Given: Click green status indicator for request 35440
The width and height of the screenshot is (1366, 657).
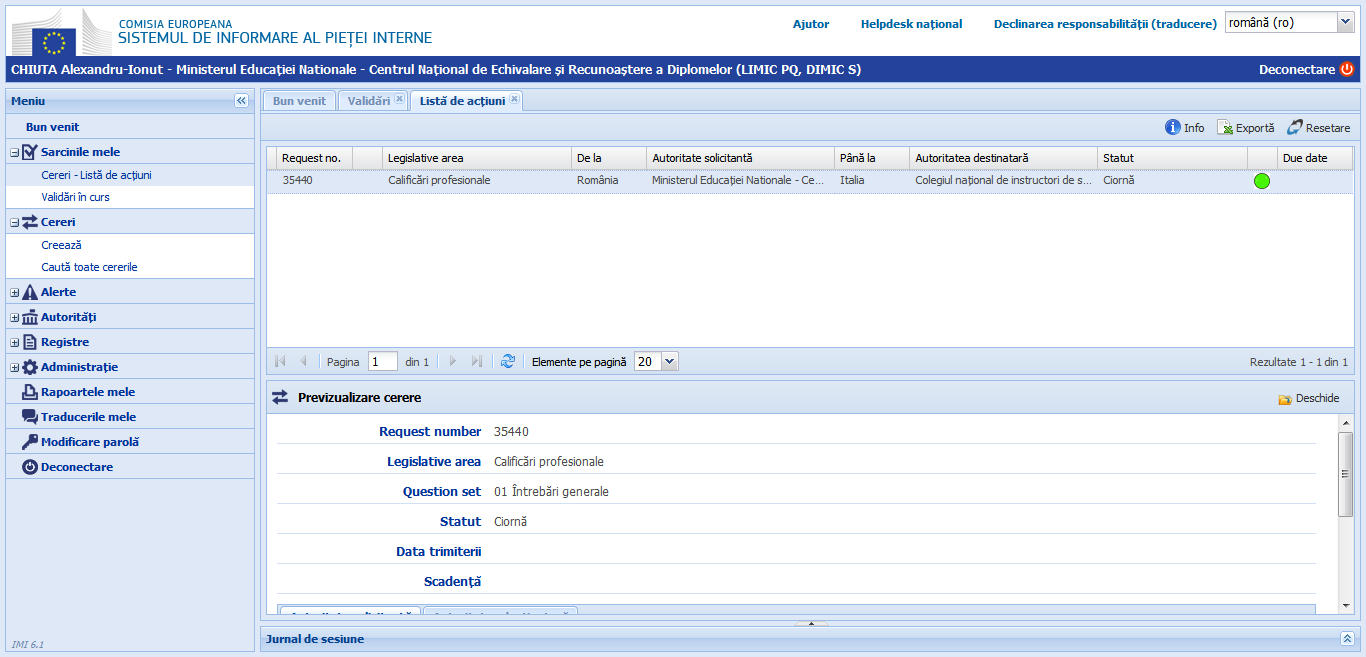Looking at the screenshot, I should click(x=1262, y=181).
